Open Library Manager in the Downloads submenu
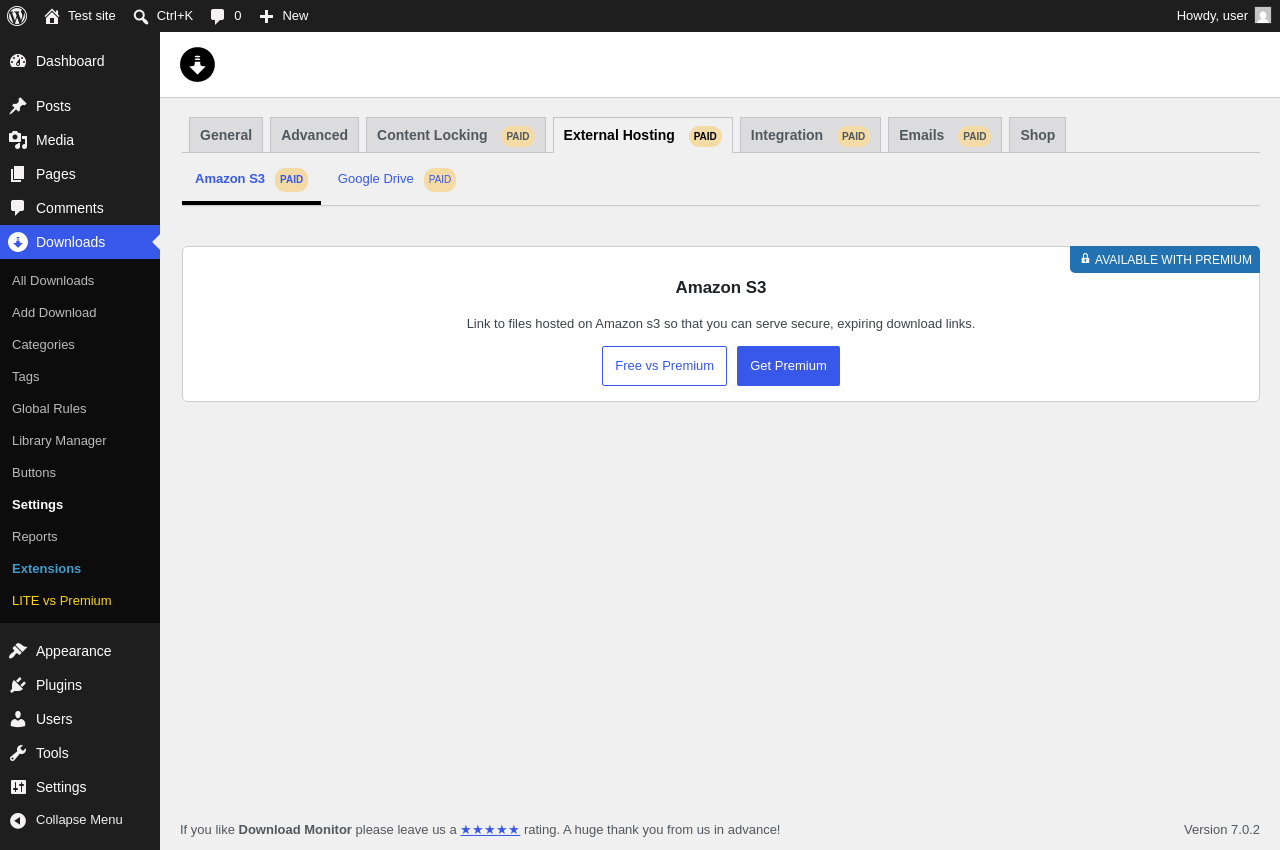 coord(59,440)
